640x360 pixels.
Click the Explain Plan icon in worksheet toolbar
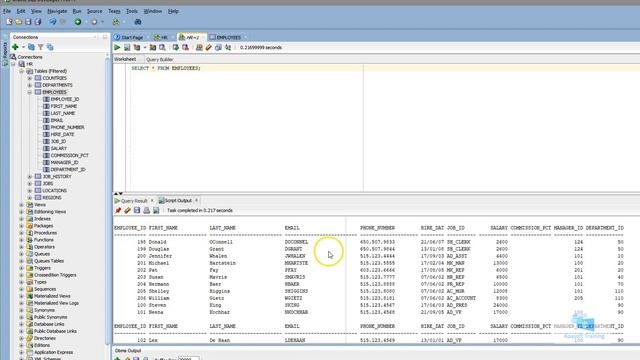137,47
